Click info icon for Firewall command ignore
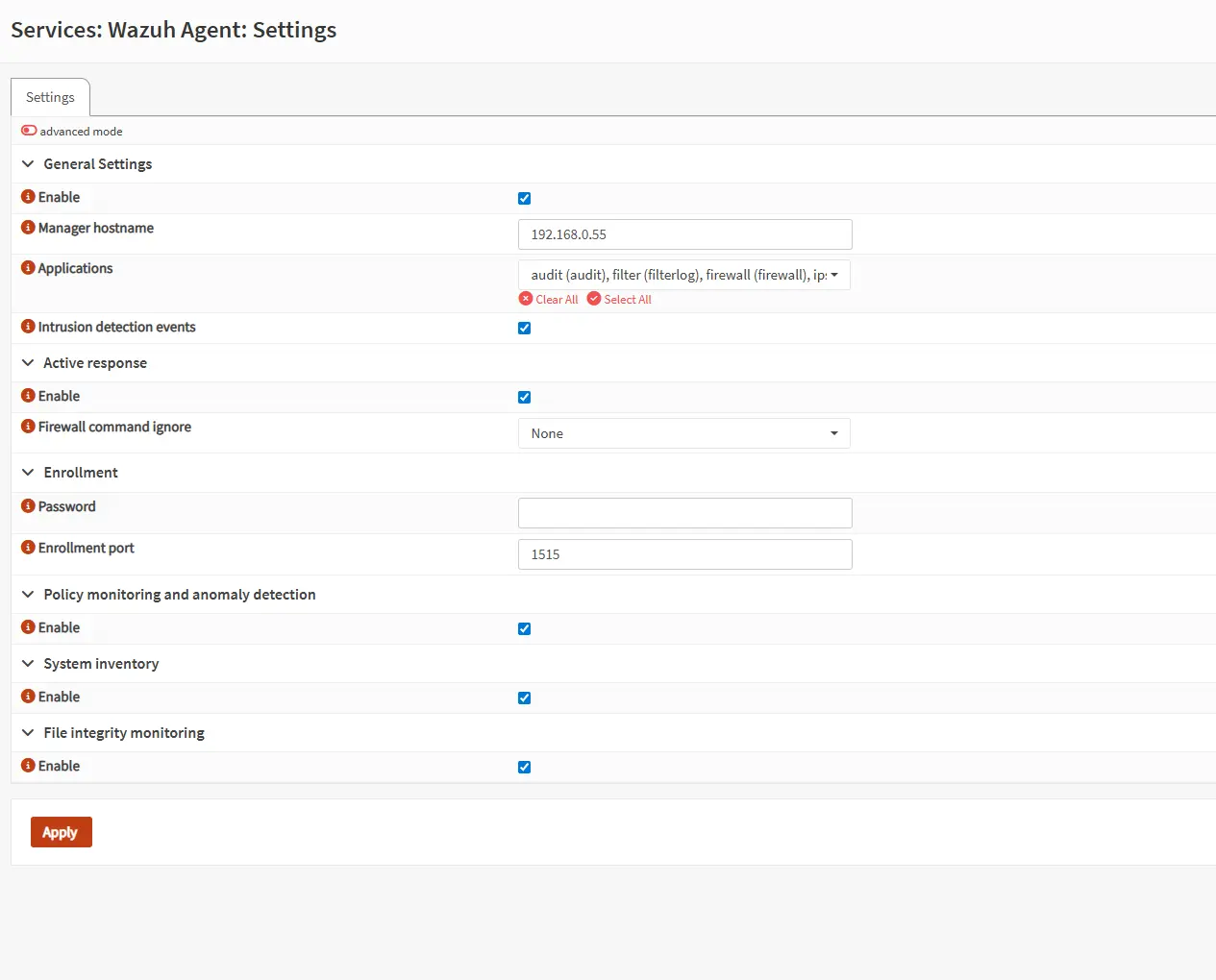Viewport: 1216px width, 980px height. click(28, 427)
